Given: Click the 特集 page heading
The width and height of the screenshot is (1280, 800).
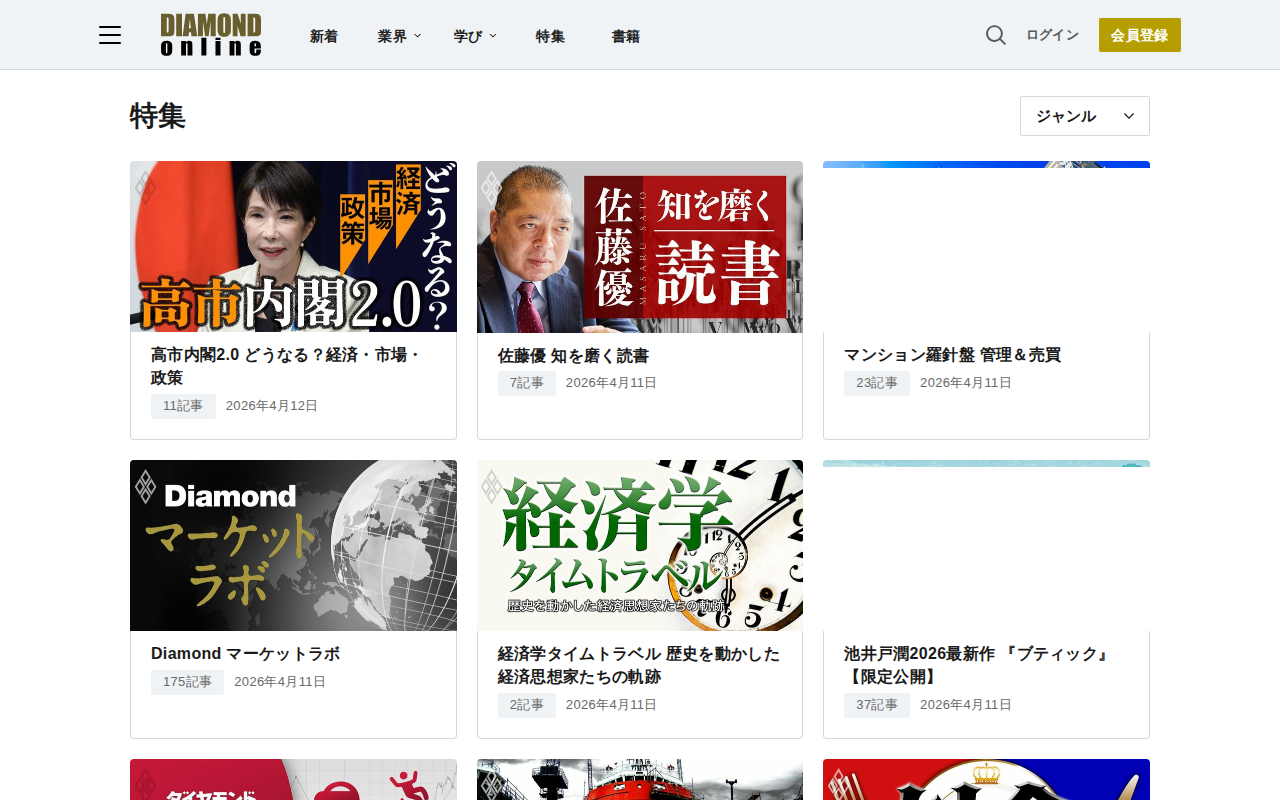Looking at the screenshot, I should click(158, 116).
